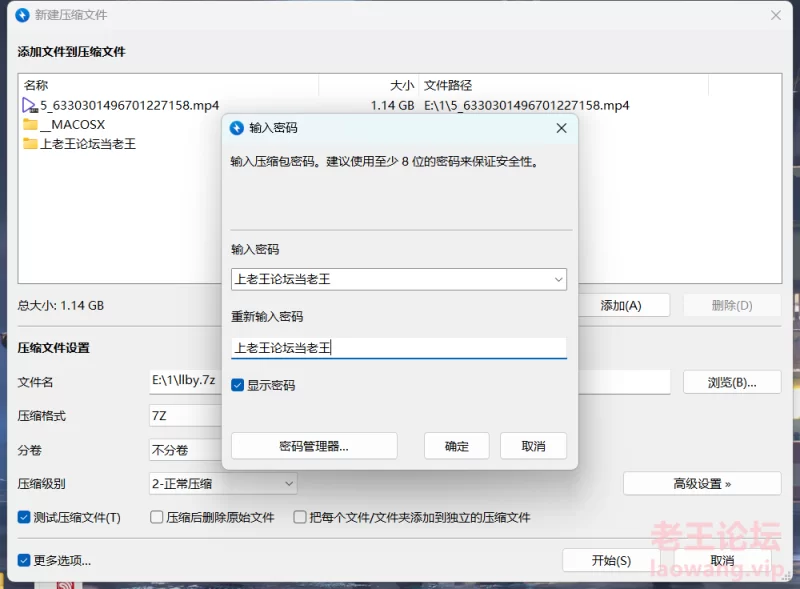800x589 pixels.
Task: Select the 上老王论坛当老王 folder icon
Action: coord(30,144)
